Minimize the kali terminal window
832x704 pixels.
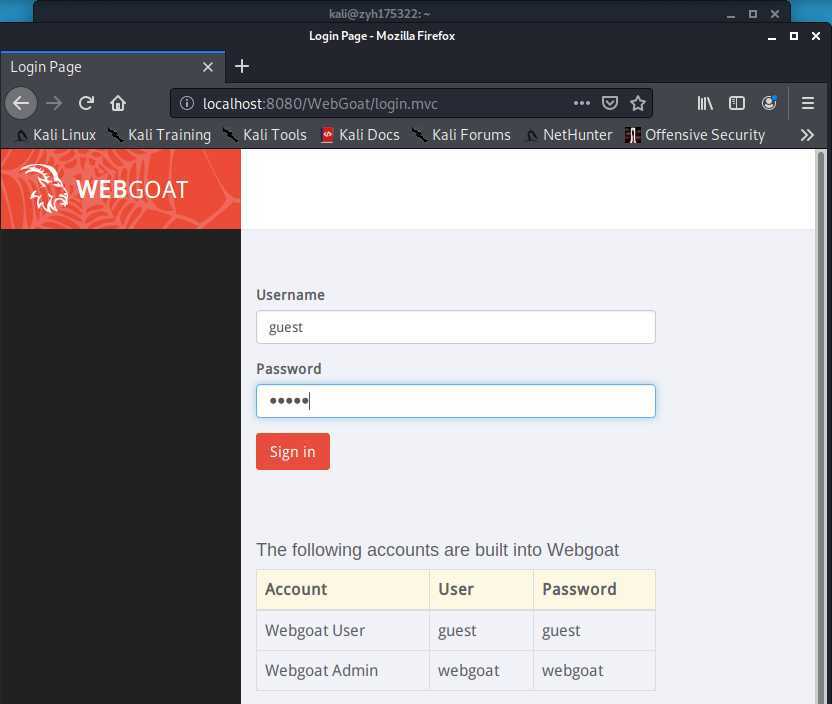(x=731, y=14)
